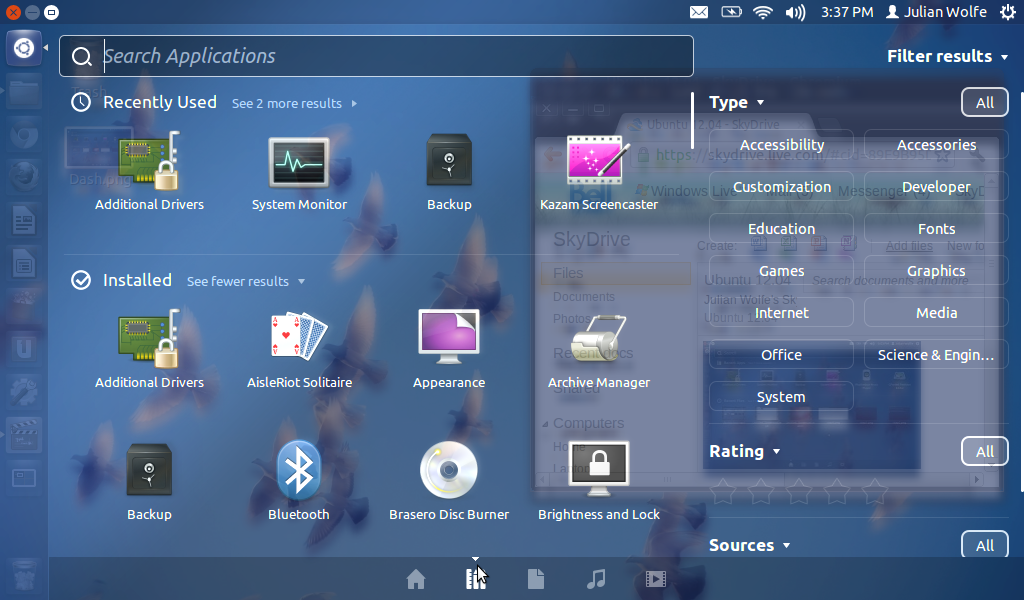Toggle the Games type filter
1024x600 pixels.
click(781, 271)
